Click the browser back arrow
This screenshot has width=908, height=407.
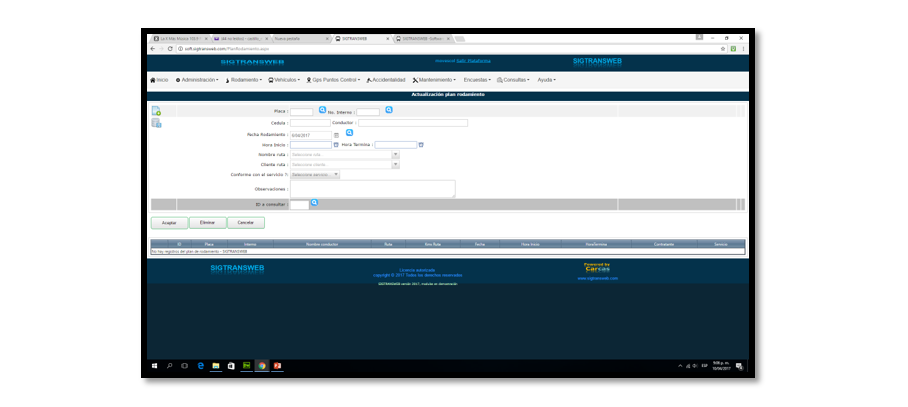click(152, 49)
